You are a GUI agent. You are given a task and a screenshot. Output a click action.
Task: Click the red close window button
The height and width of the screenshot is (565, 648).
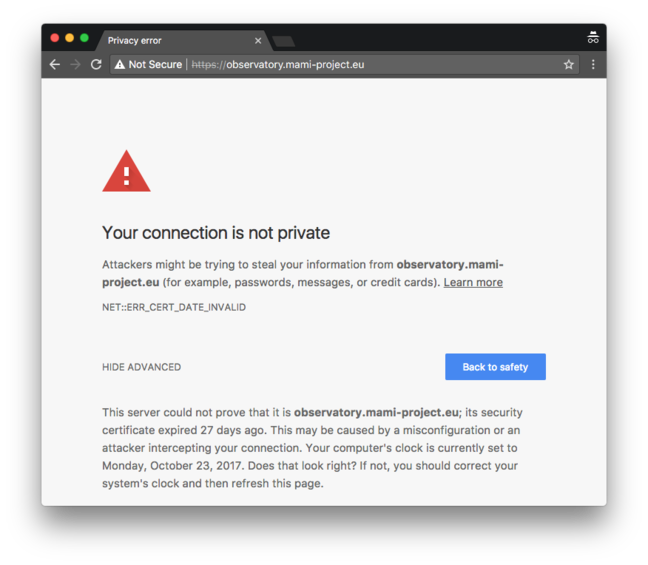pos(55,38)
